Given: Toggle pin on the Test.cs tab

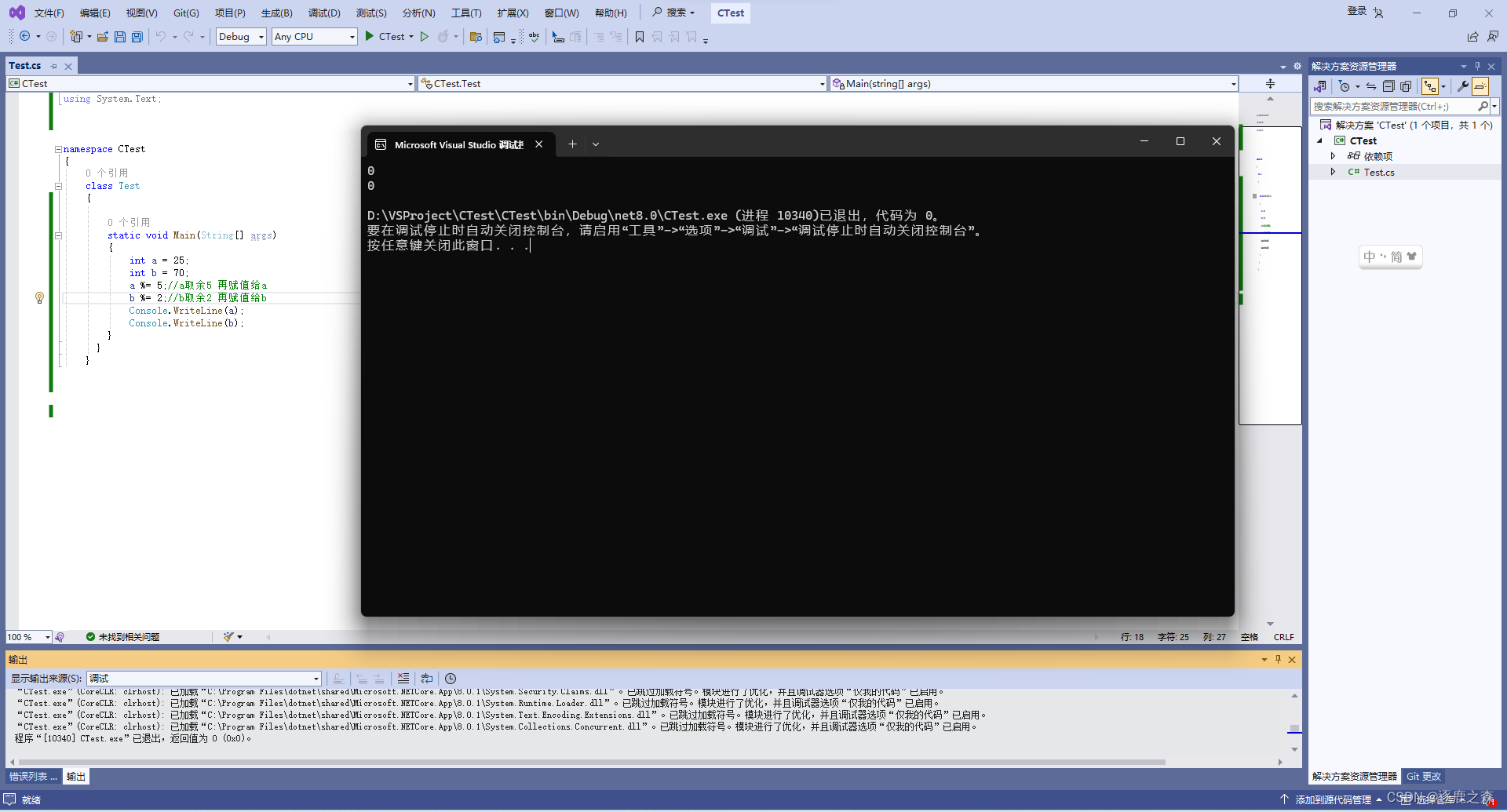Looking at the screenshot, I should tap(53, 66).
